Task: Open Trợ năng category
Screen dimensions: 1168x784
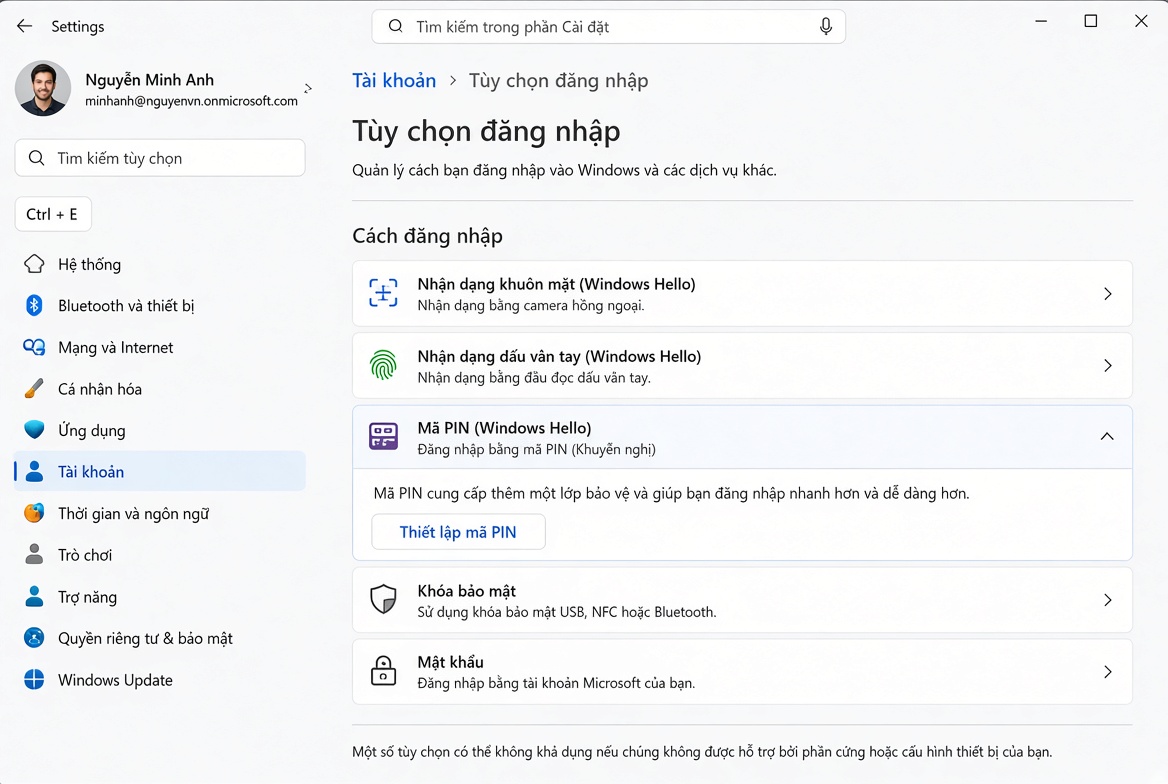Action: (160, 596)
